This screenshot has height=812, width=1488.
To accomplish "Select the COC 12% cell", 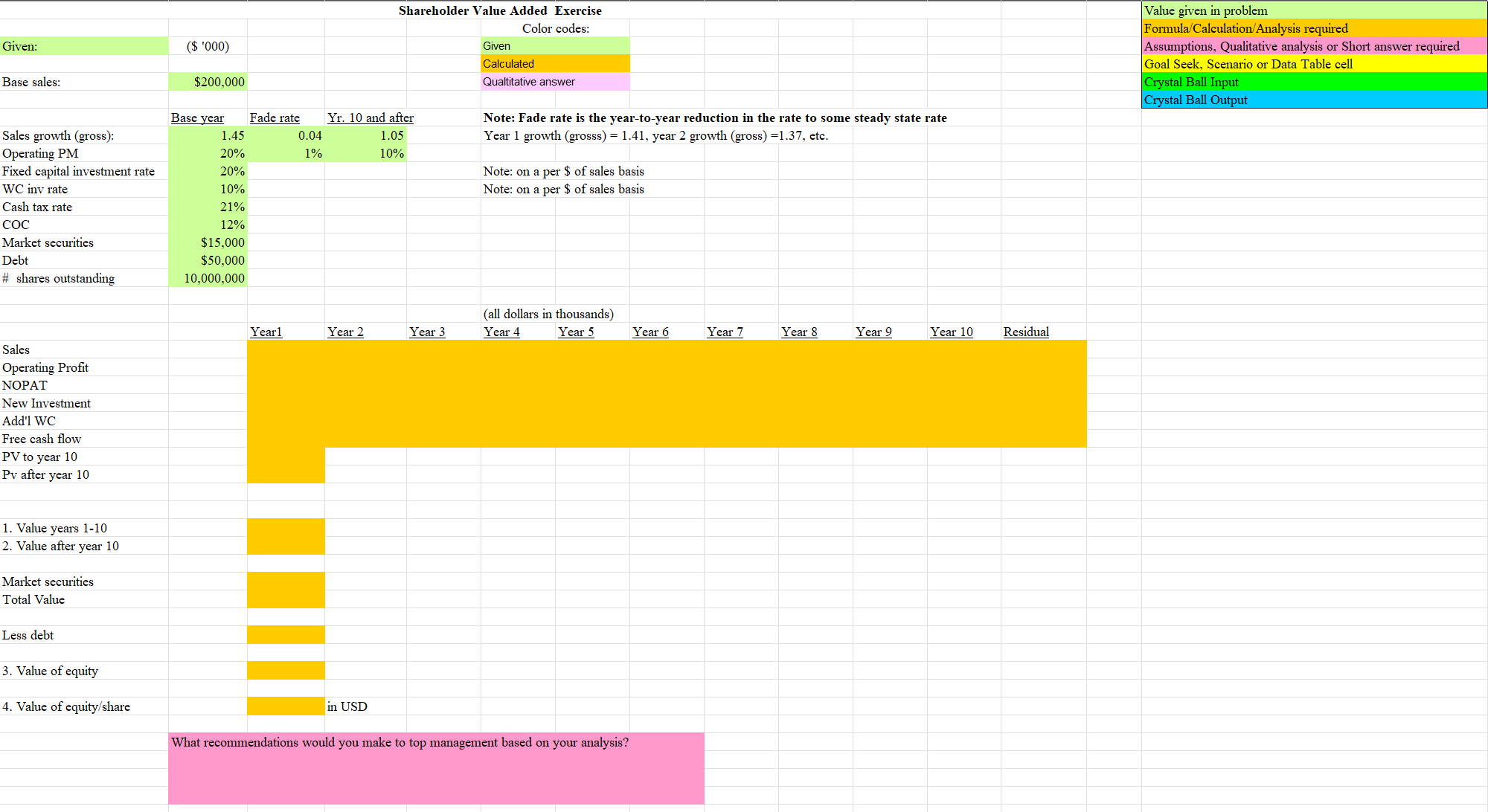I will tap(208, 225).
